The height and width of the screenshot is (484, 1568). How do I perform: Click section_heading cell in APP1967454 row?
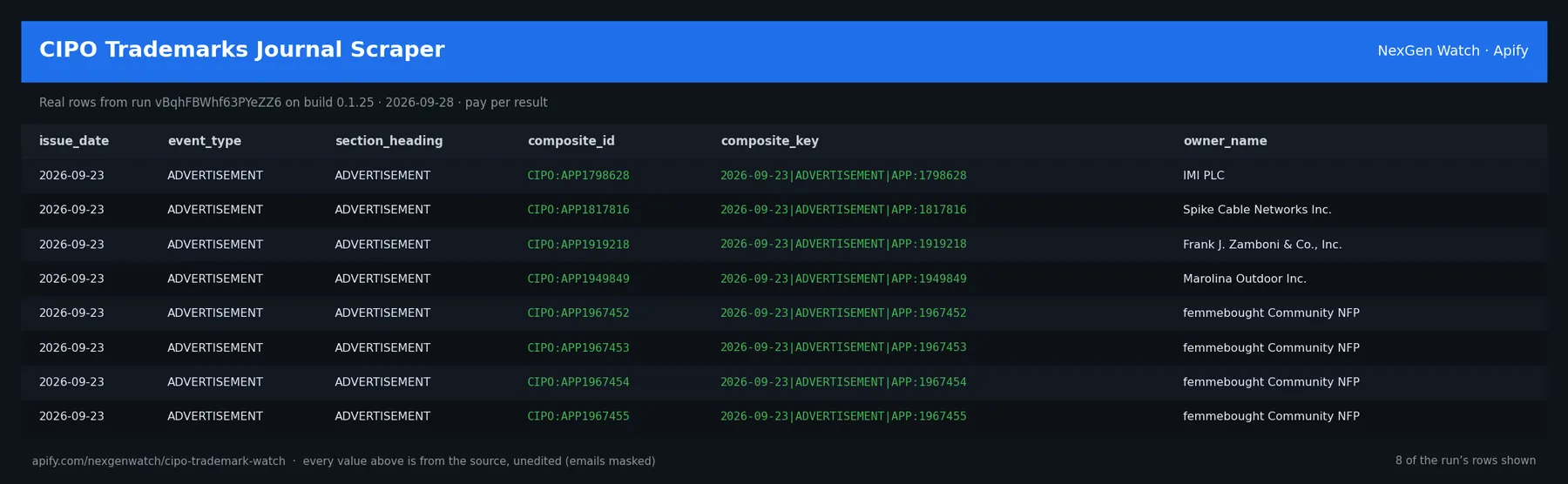[382, 382]
